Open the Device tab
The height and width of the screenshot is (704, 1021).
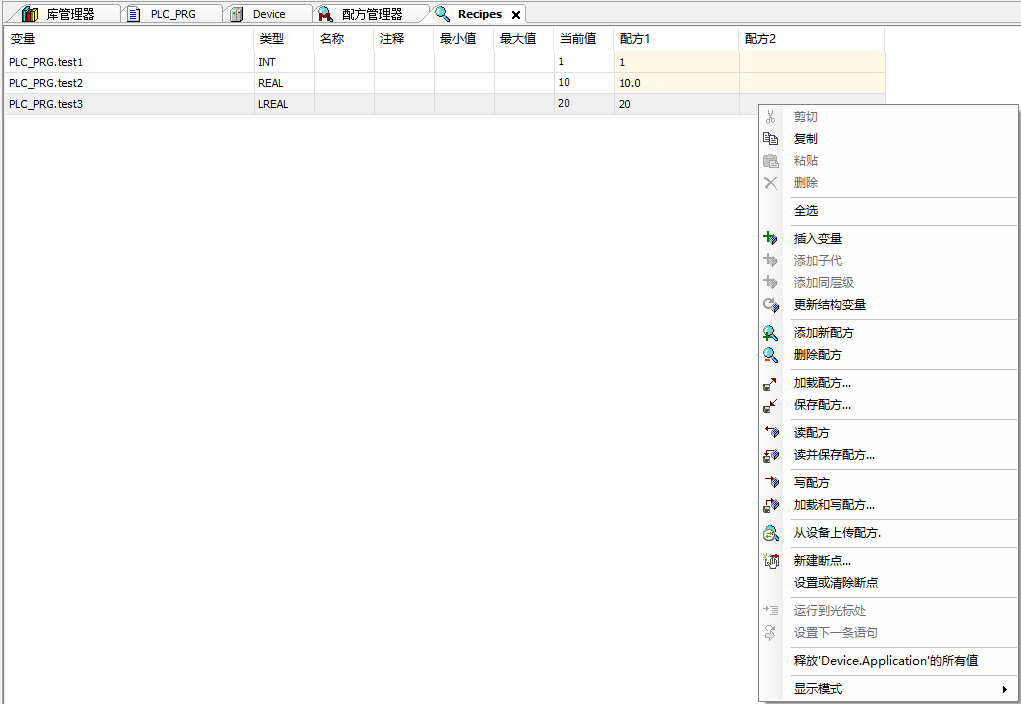(268, 13)
